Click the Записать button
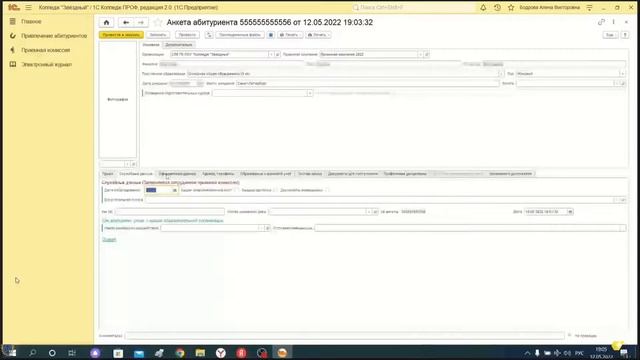 (x=158, y=35)
